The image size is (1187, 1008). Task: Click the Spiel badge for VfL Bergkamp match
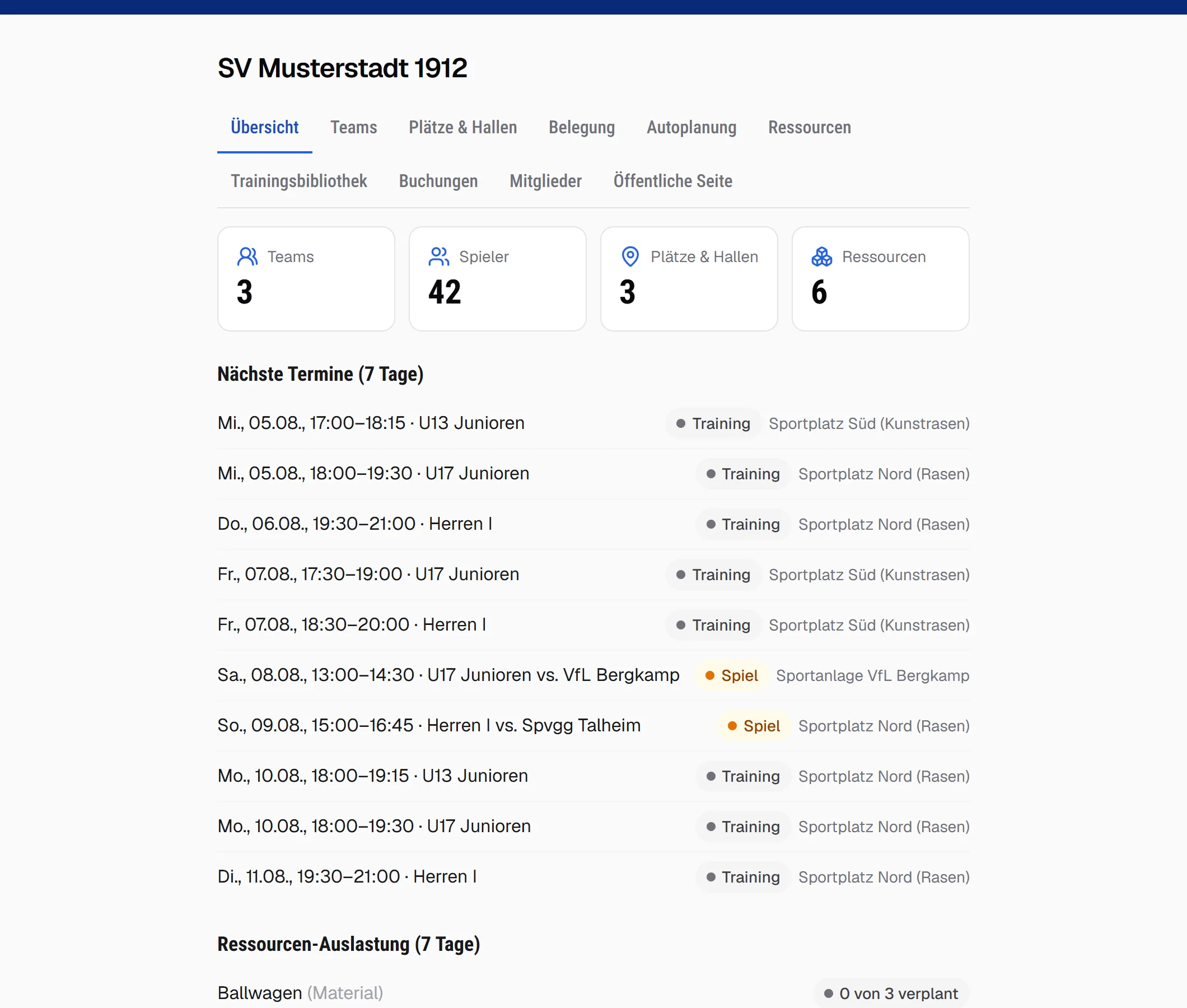pyautogui.click(x=732, y=675)
